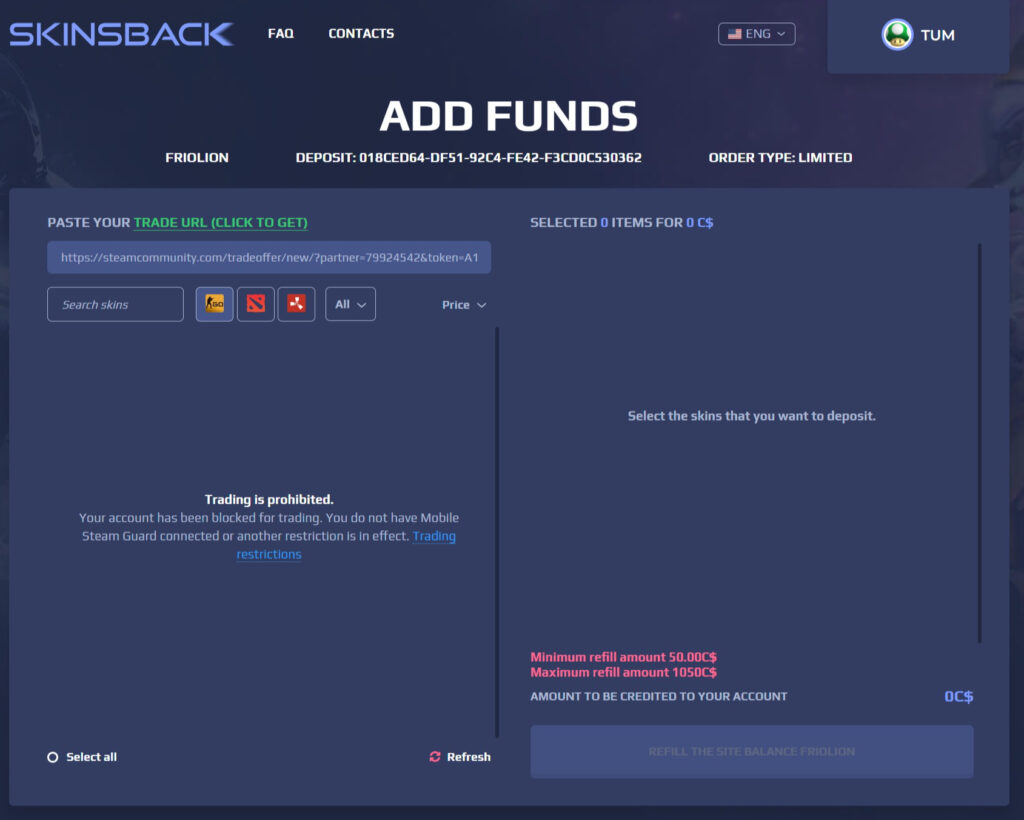The image size is (1024, 820).
Task: Click the US flag icon
Action: click(x=735, y=34)
